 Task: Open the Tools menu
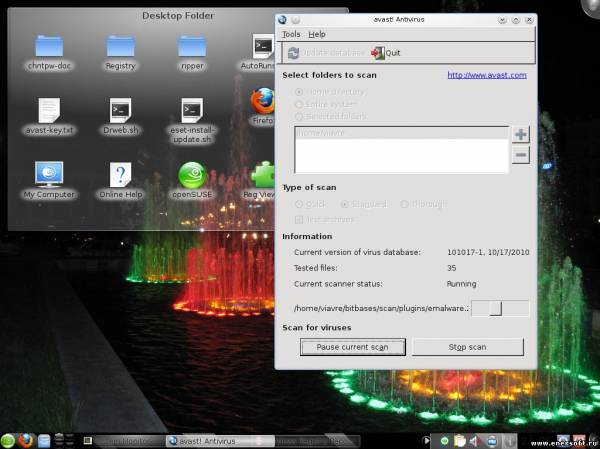click(291, 34)
